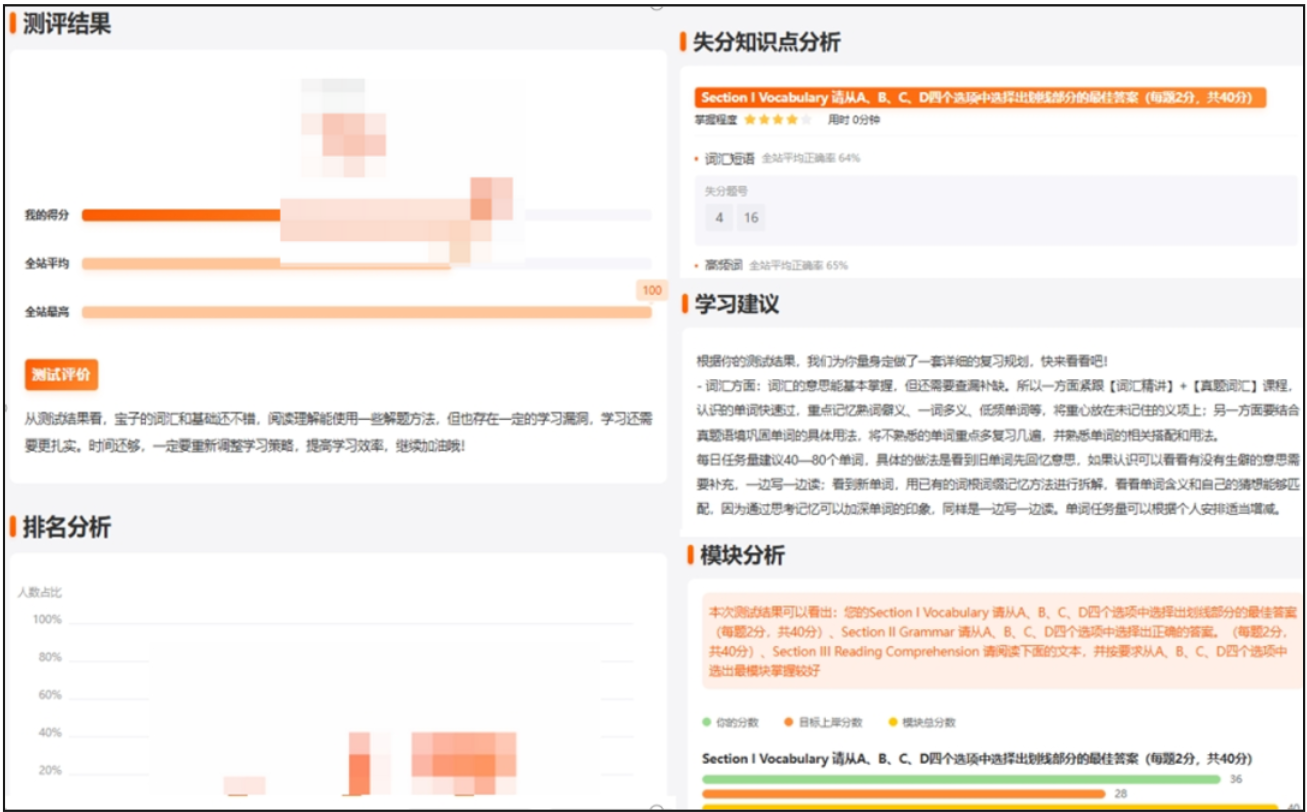Click the 人数占比 chart axis title
The image size is (1307, 812).
click(x=39, y=592)
